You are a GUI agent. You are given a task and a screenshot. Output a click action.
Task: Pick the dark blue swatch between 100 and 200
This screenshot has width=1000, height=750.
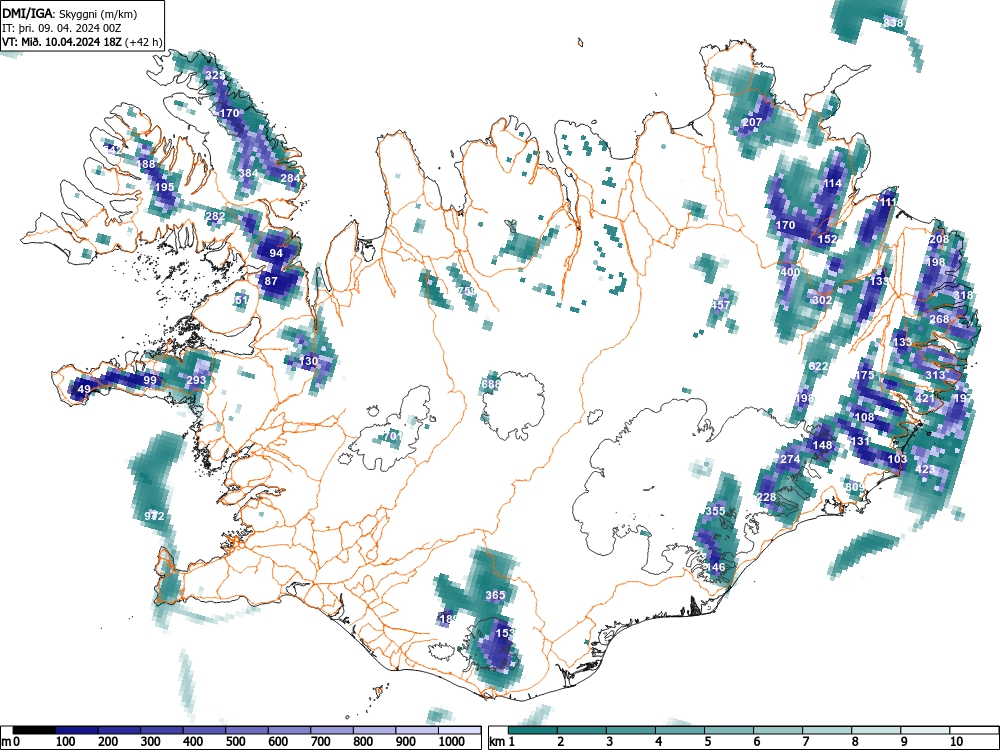[x=77, y=730]
